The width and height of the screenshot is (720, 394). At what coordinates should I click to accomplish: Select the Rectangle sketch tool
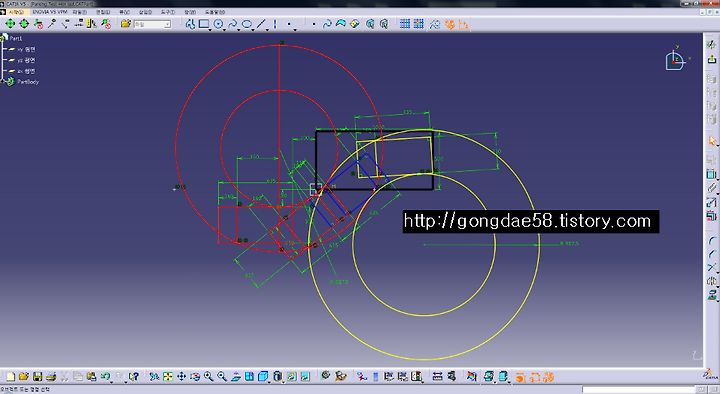point(204,24)
